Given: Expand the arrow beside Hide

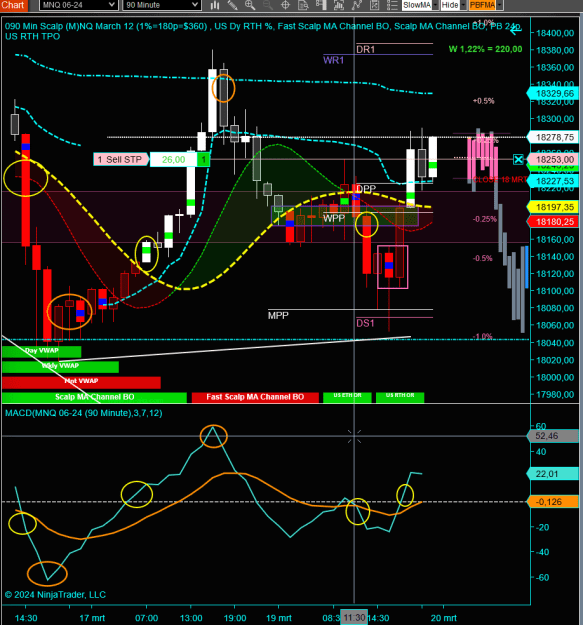Looking at the screenshot, I should point(463,5).
